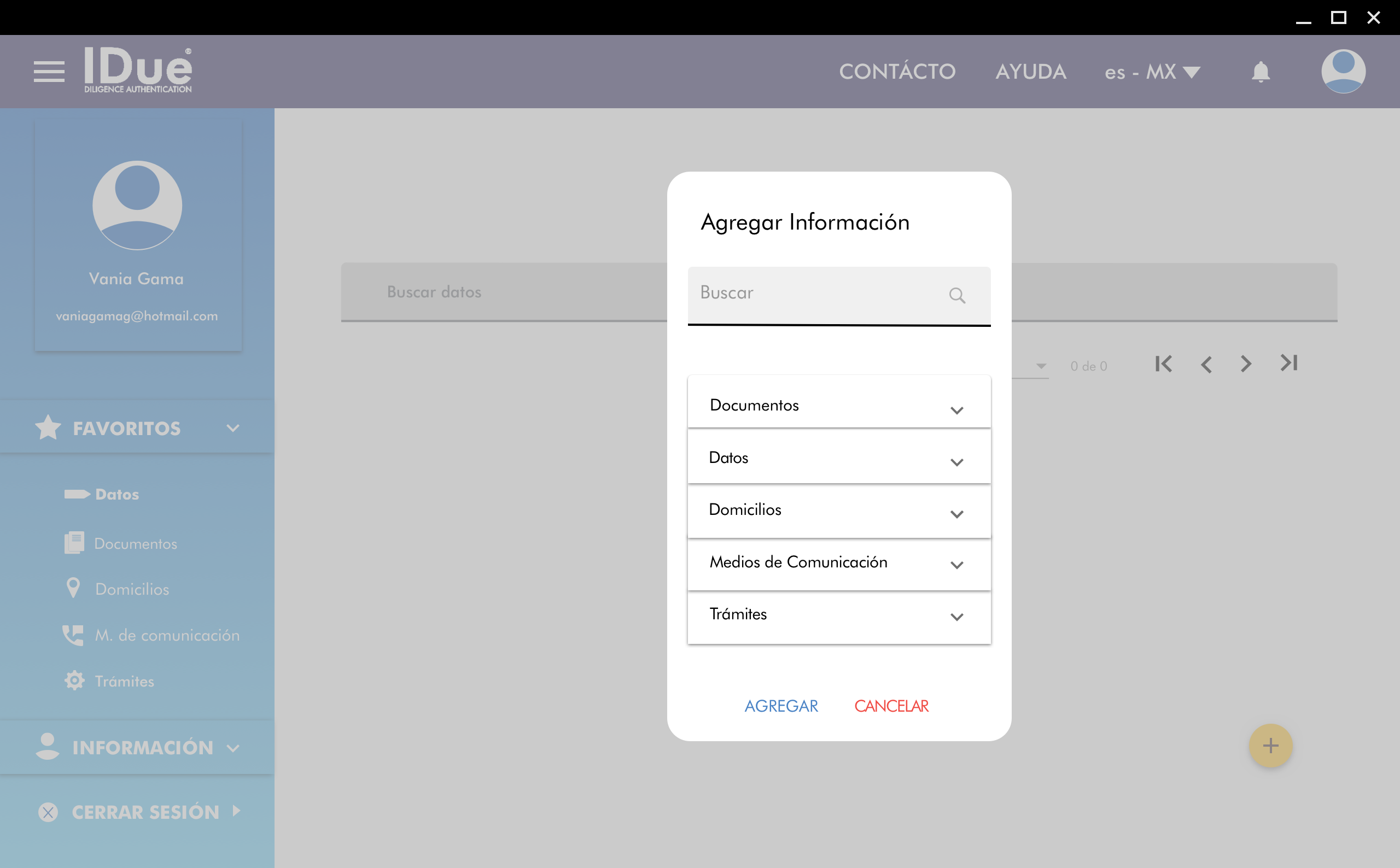Go to first page pagination icon
Viewport: 1400px width, 868px height.
pyautogui.click(x=1163, y=364)
